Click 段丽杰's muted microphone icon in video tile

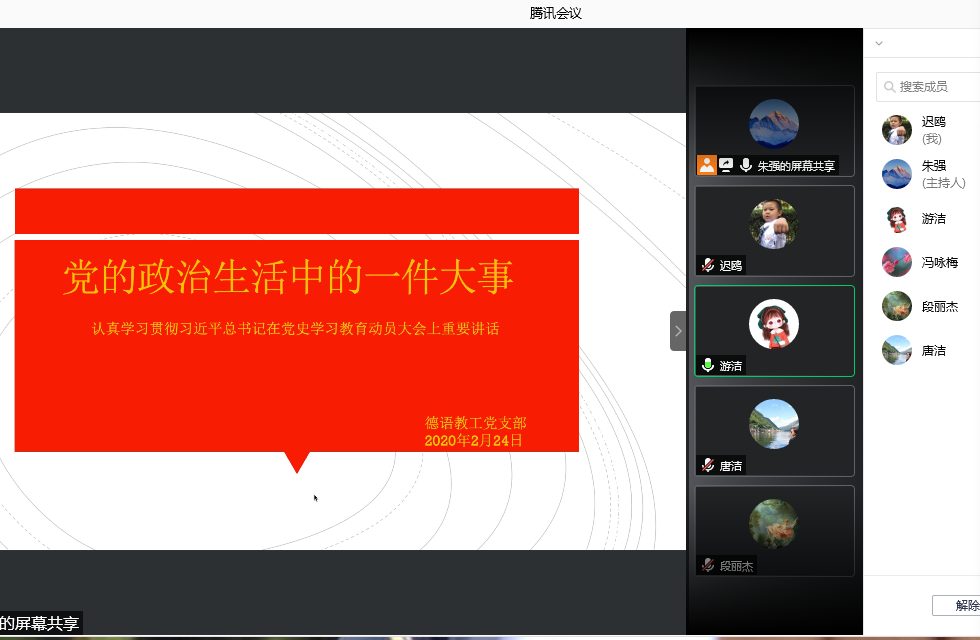tap(708, 566)
